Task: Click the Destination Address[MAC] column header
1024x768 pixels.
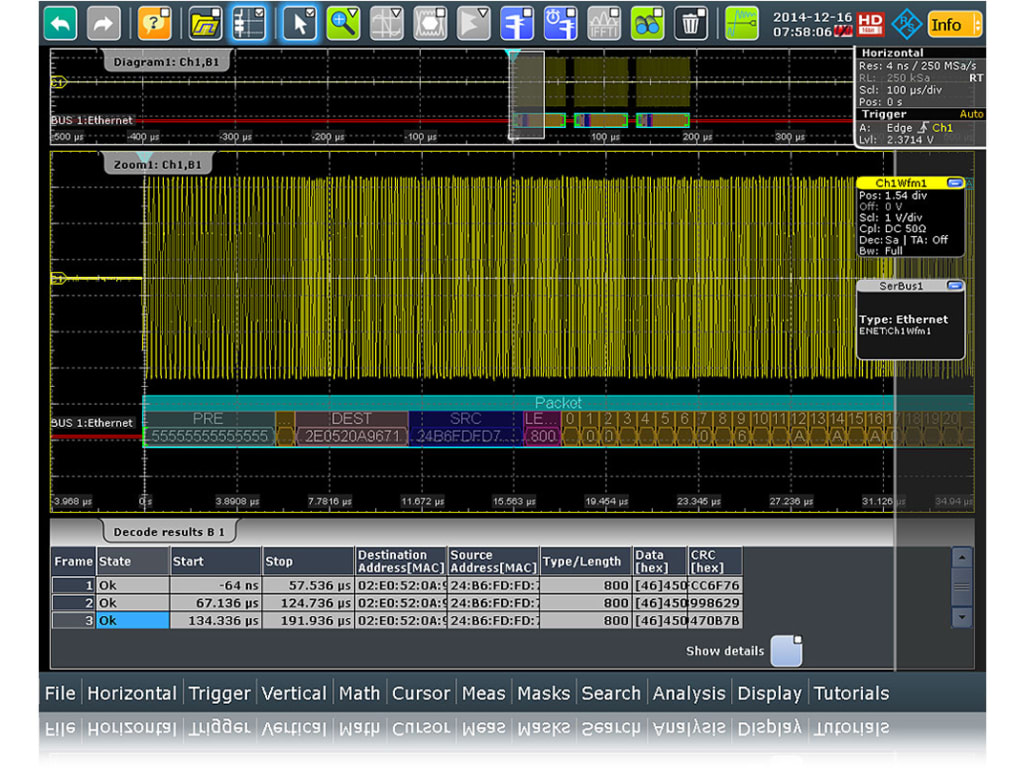Action: [x=401, y=561]
